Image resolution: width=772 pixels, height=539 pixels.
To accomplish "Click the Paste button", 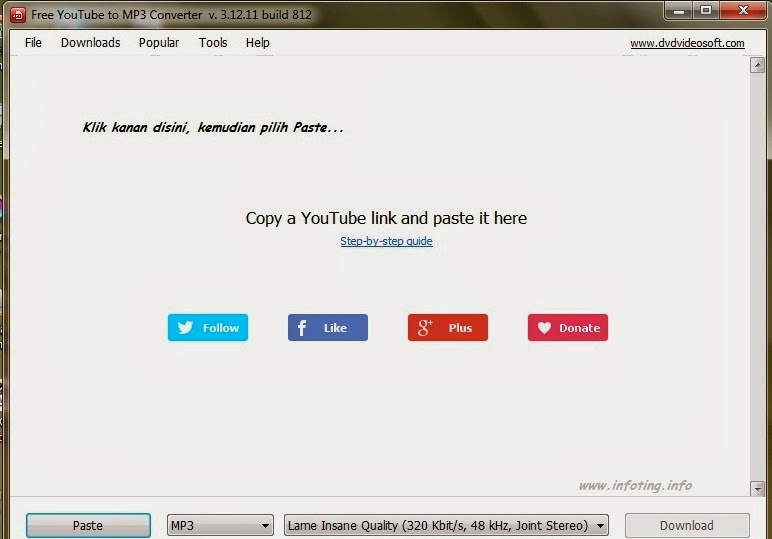I will point(88,525).
